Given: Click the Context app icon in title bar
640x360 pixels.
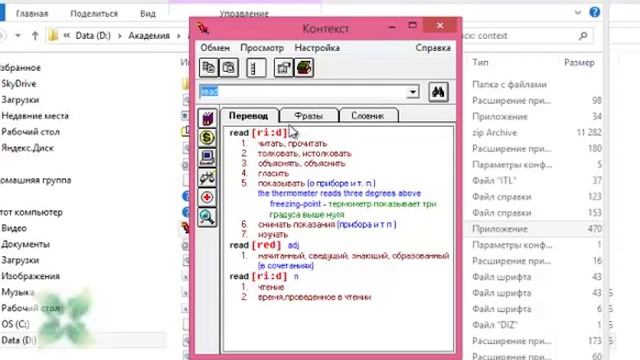Looking at the screenshot, I should [x=203, y=28].
